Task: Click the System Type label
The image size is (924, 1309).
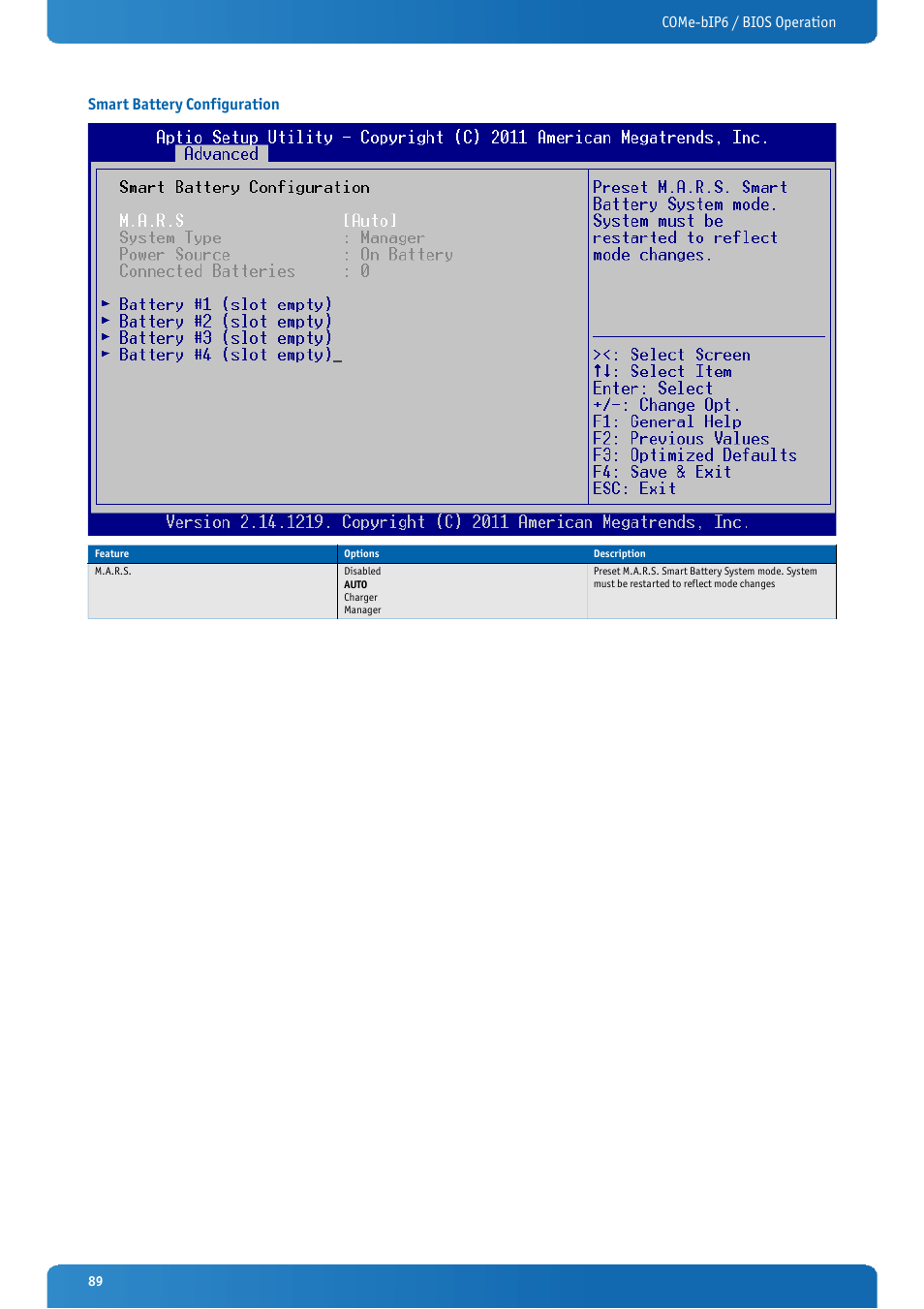Action: [x=170, y=238]
